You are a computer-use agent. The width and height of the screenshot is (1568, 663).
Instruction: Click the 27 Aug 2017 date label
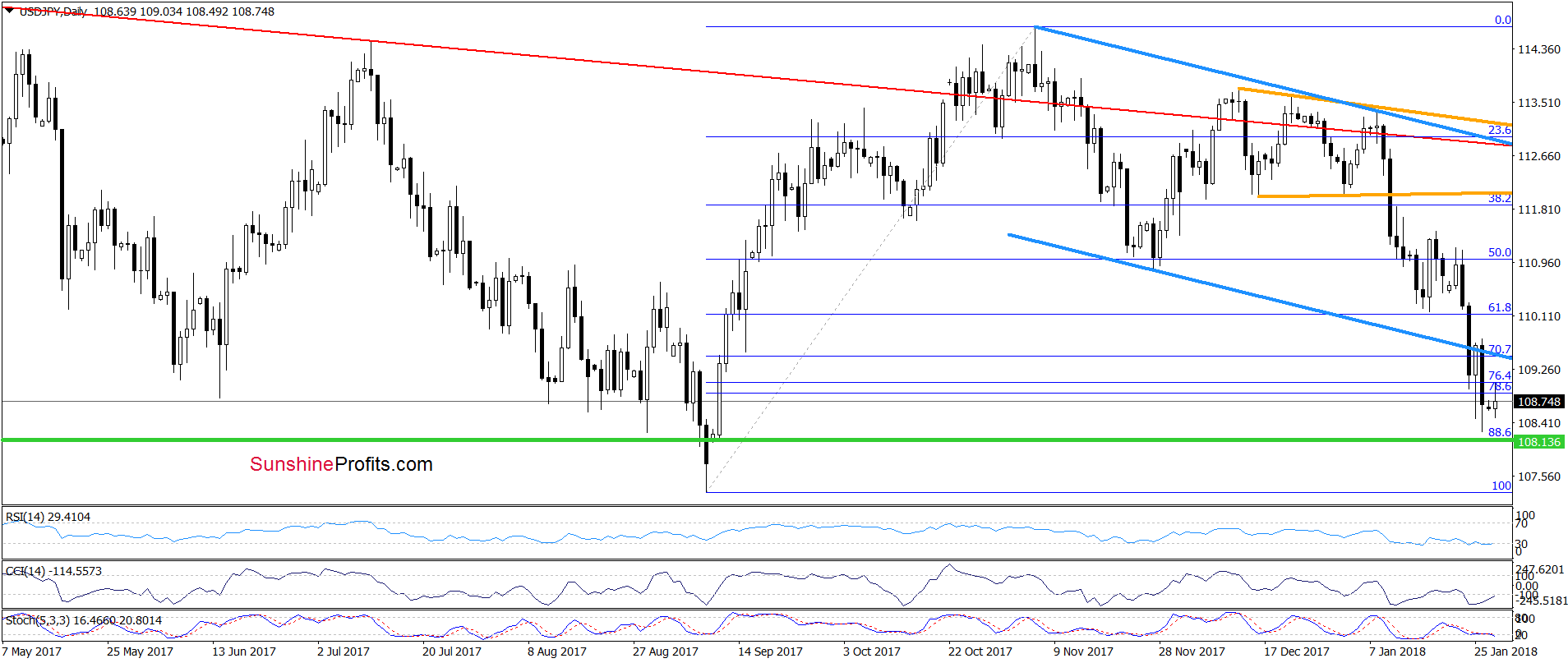[666, 651]
